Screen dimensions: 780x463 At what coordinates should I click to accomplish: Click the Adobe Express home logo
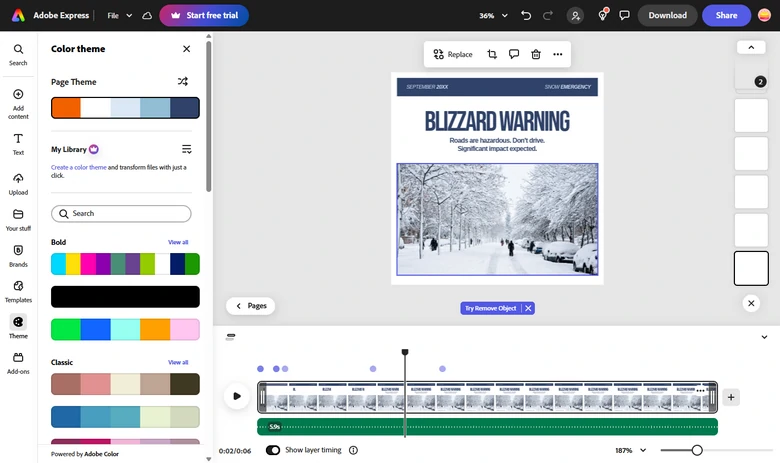click(18, 15)
